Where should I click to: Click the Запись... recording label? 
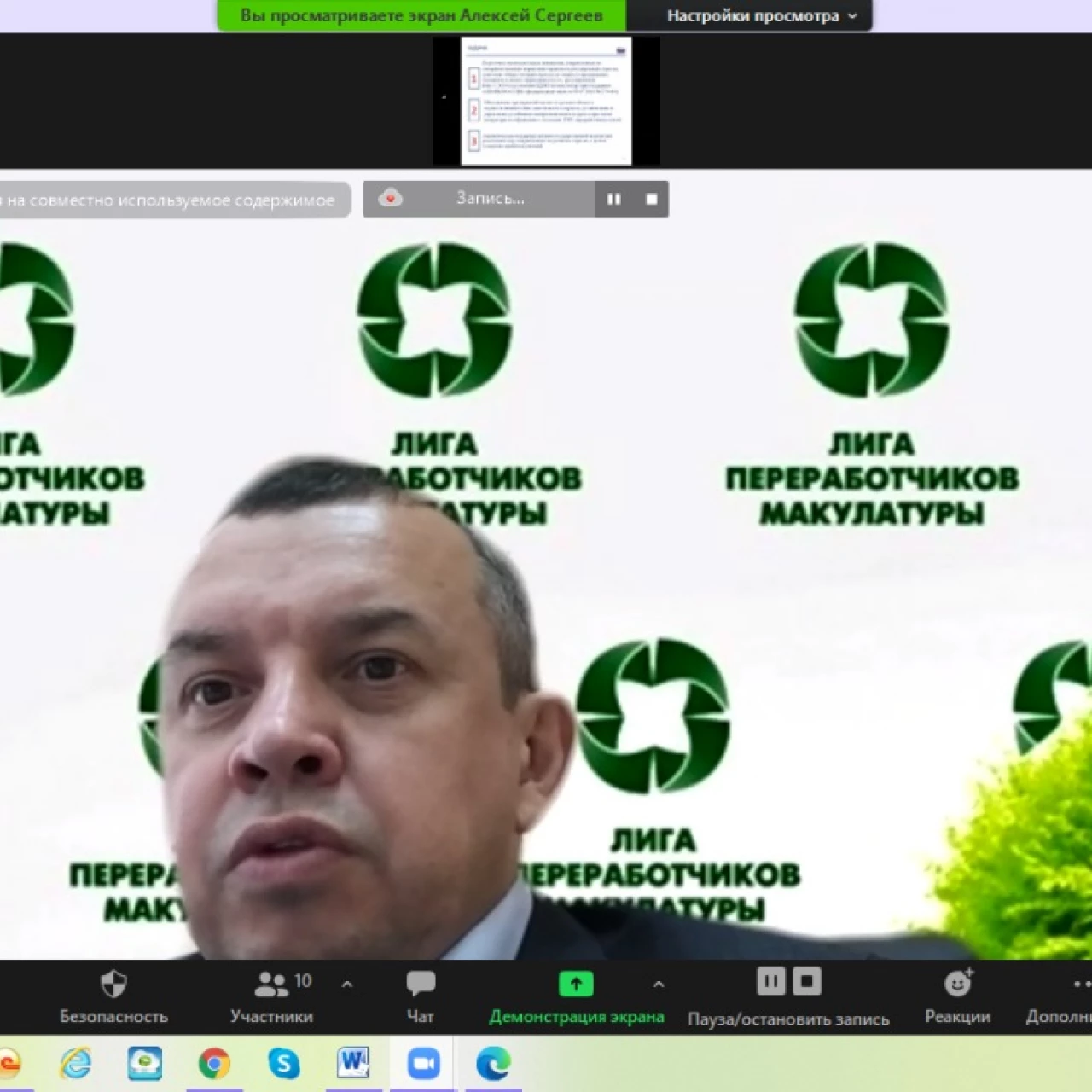[x=491, y=198]
